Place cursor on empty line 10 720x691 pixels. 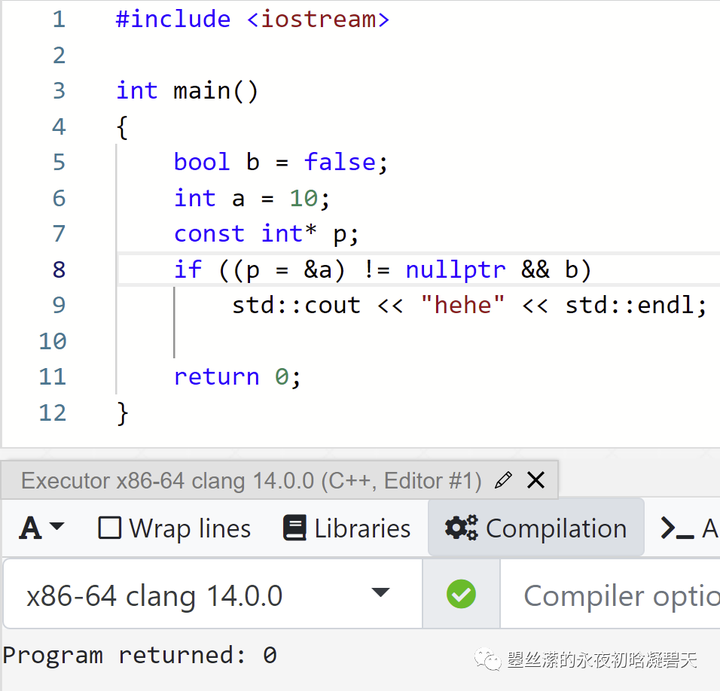click(x=300, y=341)
